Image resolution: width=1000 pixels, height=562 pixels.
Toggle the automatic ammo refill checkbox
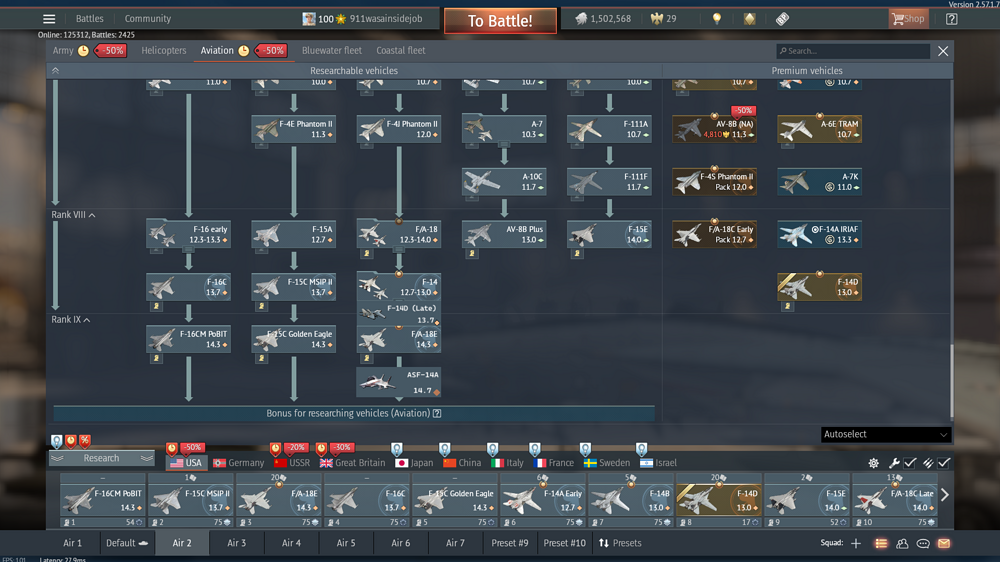tap(945, 463)
